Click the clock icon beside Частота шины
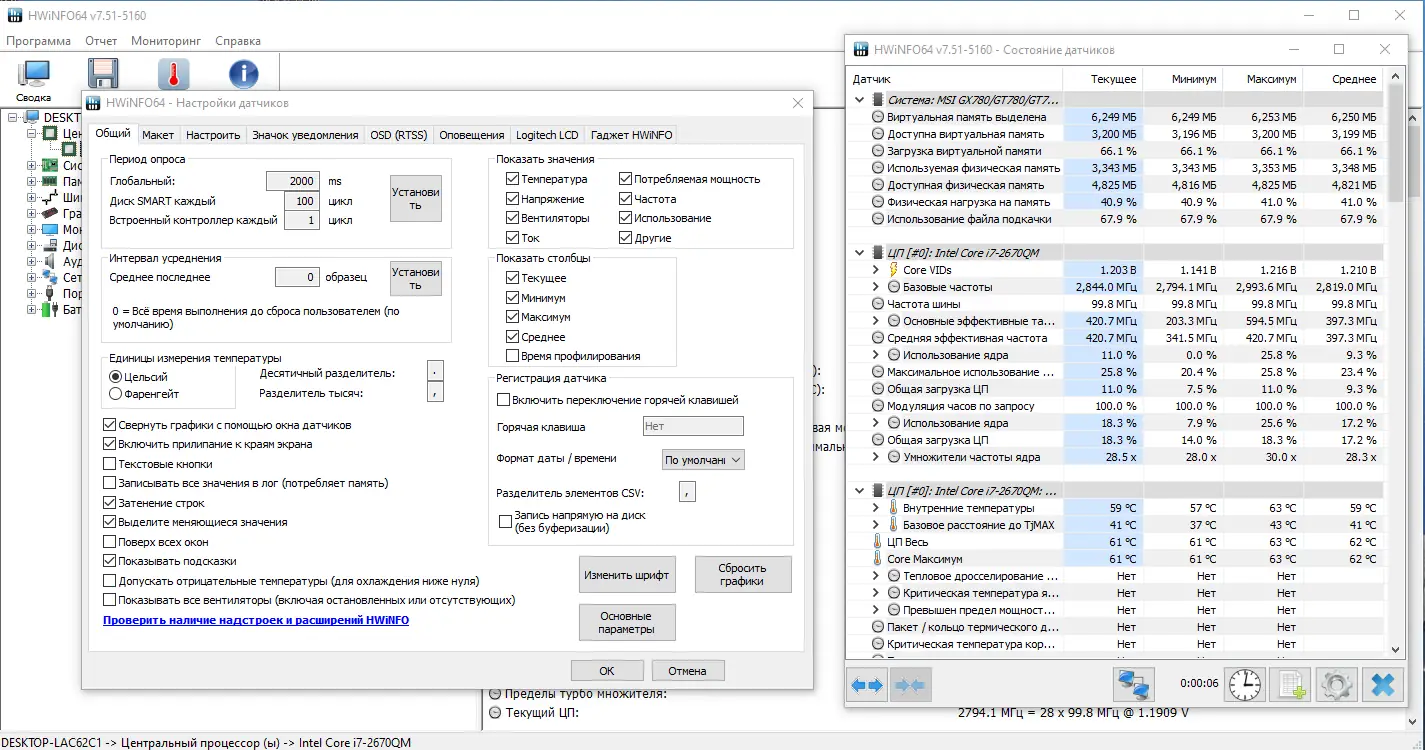 (x=878, y=304)
